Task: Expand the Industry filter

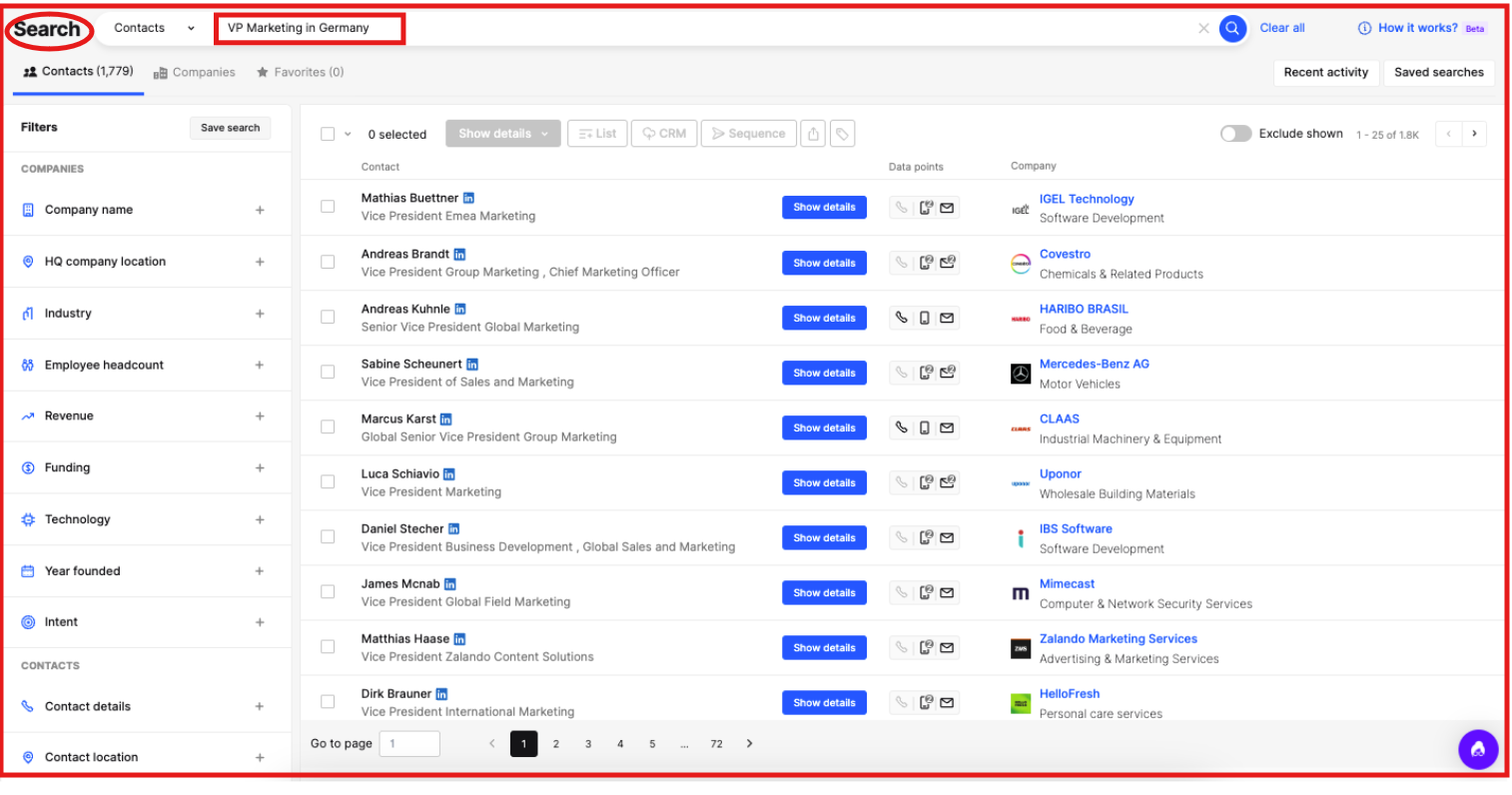Action: pos(260,314)
